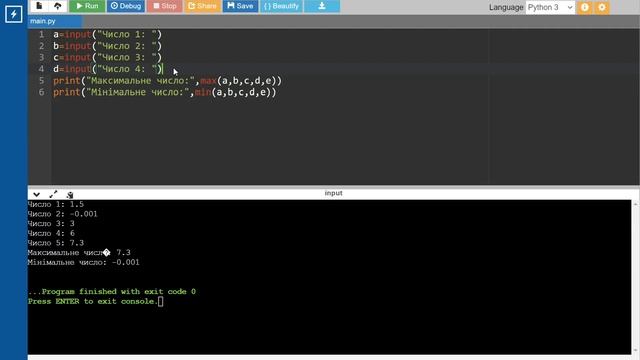
Task: Click the print line with max(a,b,c,d,e)
Action: (x=167, y=80)
